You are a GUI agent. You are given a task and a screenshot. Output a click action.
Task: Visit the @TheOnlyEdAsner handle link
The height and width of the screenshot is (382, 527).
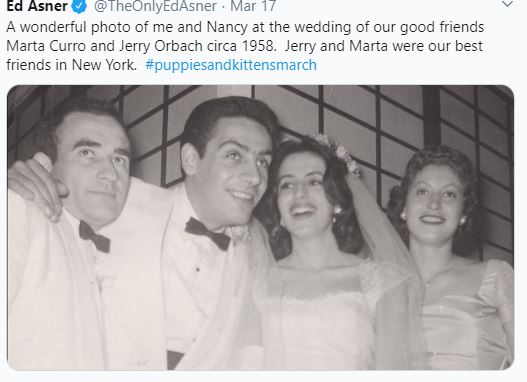155,6
